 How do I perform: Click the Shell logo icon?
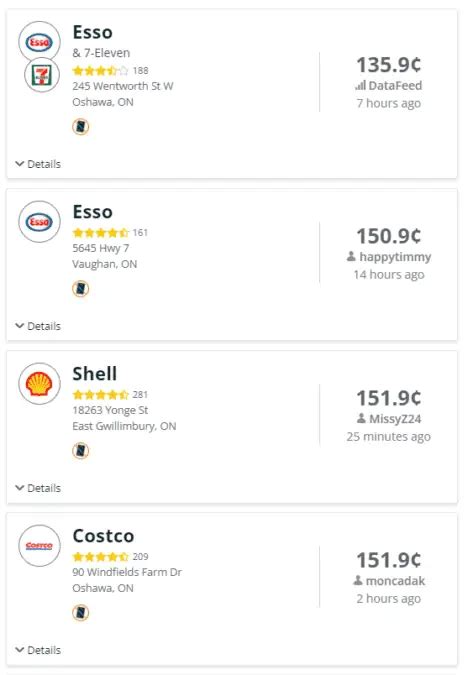tap(39, 384)
